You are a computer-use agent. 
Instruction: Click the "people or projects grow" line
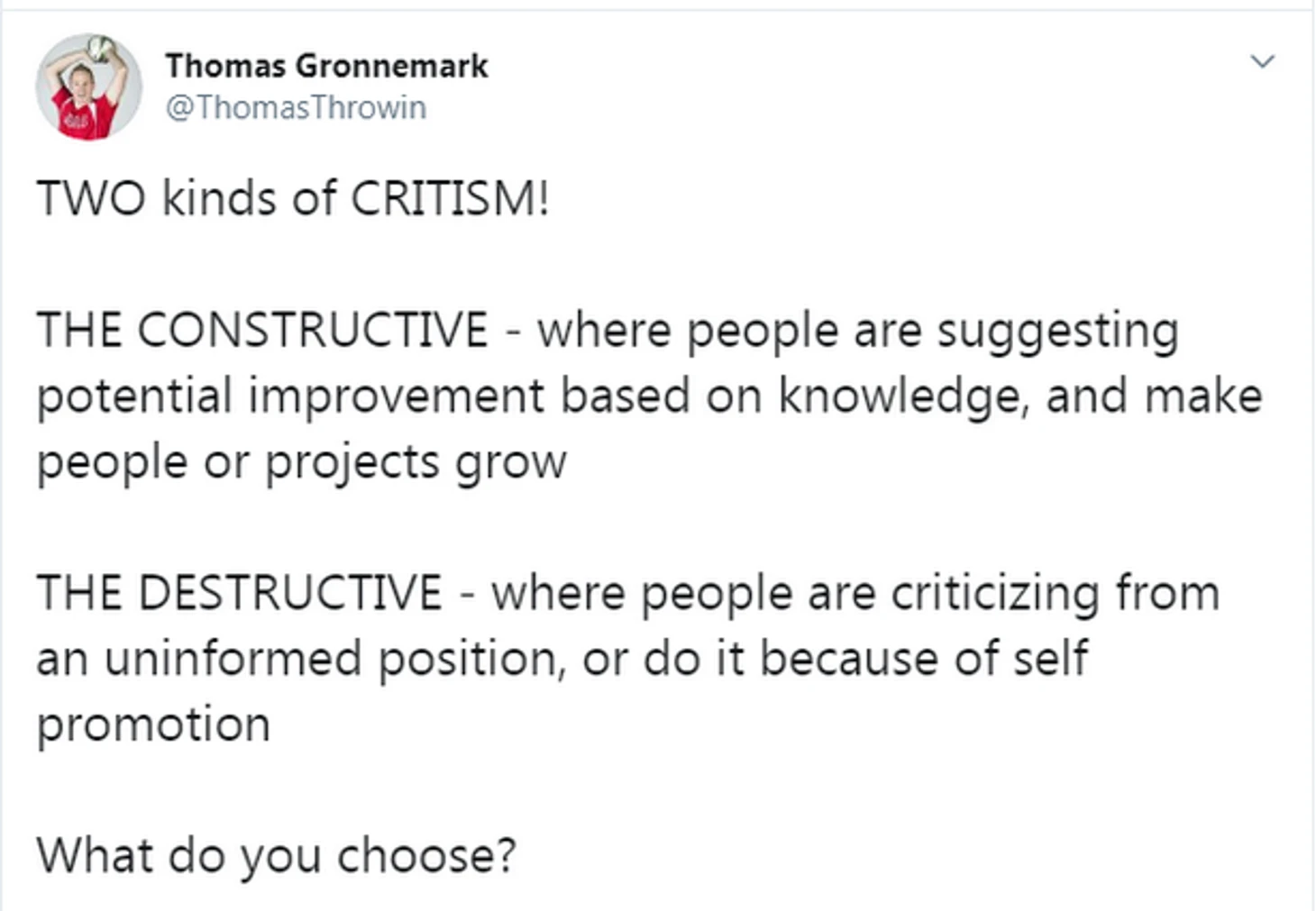tap(301, 462)
